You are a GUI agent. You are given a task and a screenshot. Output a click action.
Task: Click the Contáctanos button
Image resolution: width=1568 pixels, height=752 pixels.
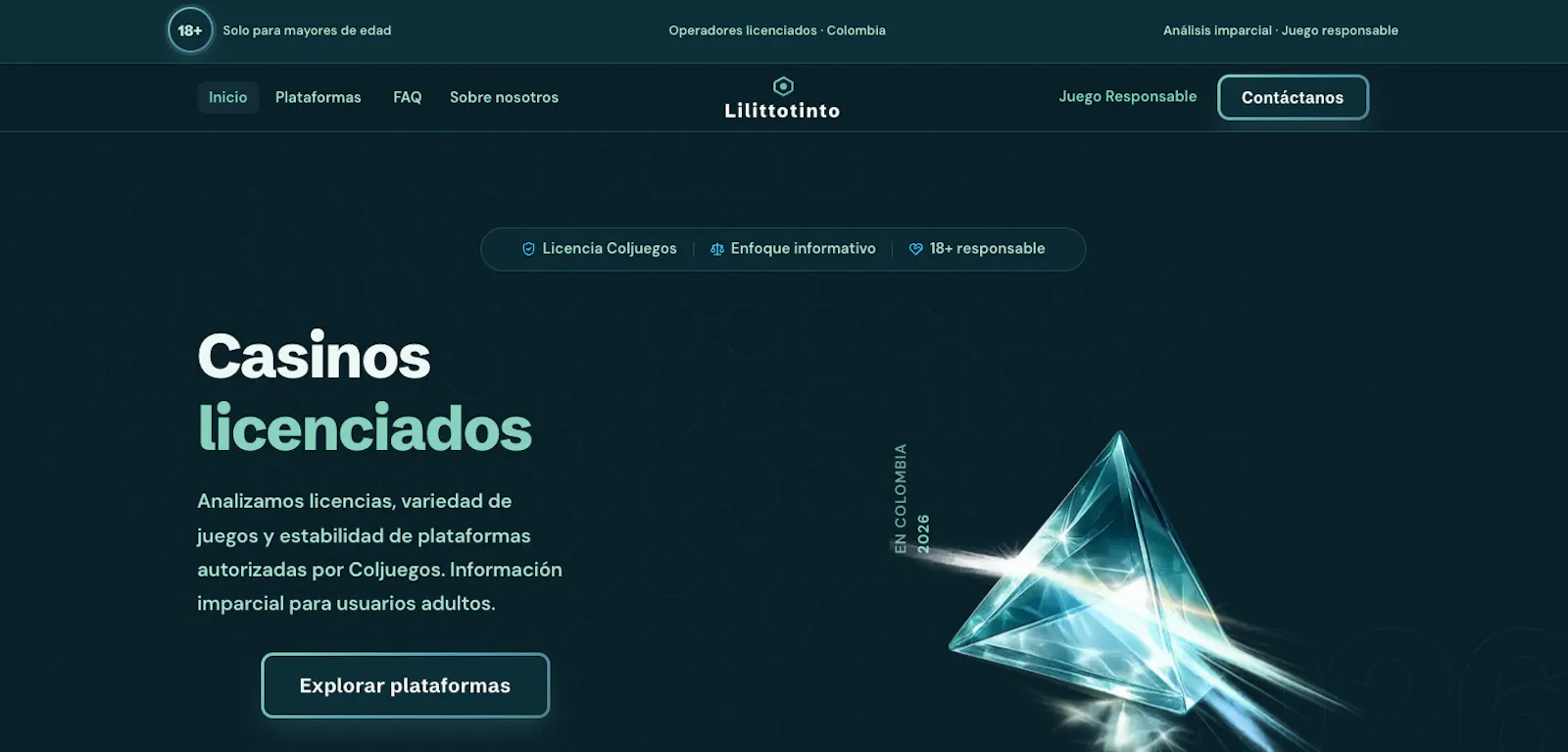(1293, 97)
